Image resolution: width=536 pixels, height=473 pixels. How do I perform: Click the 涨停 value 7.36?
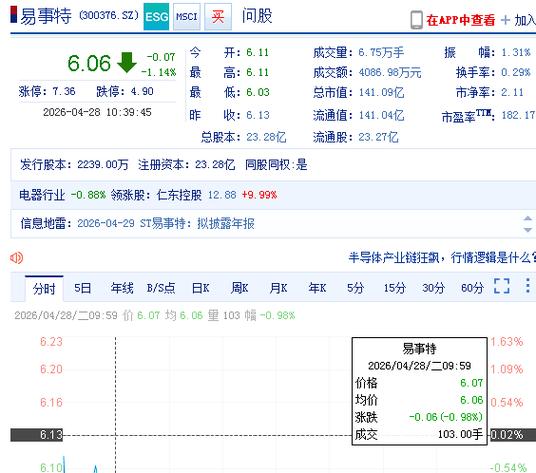point(64,91)
